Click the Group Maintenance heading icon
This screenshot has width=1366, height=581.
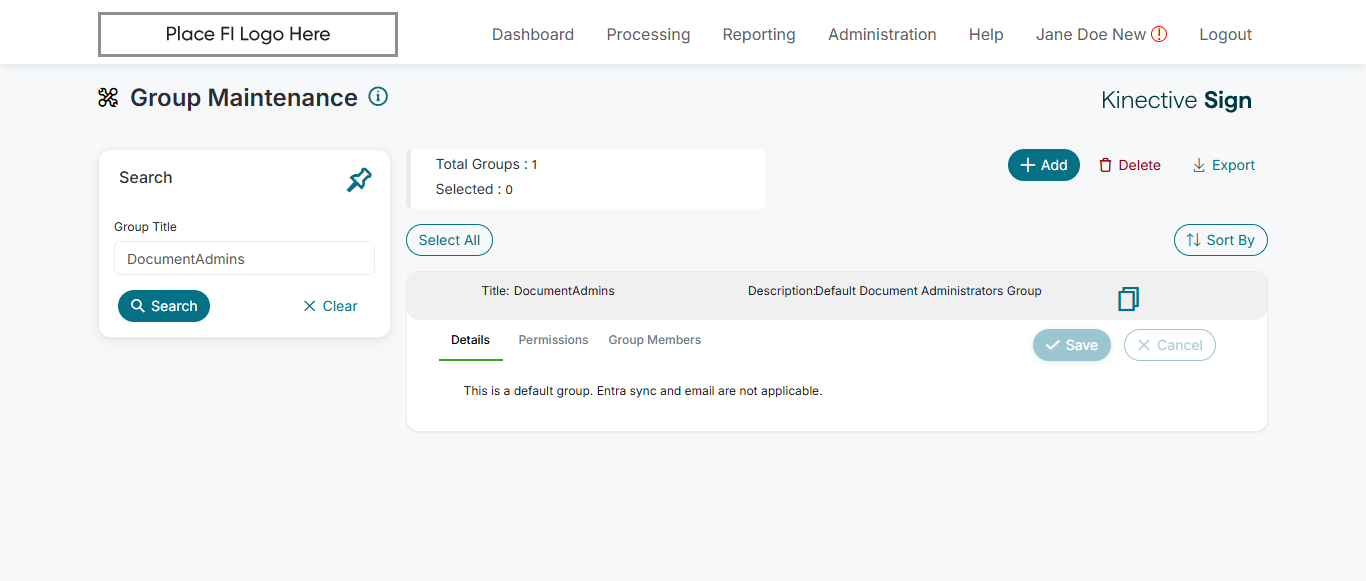108,98
